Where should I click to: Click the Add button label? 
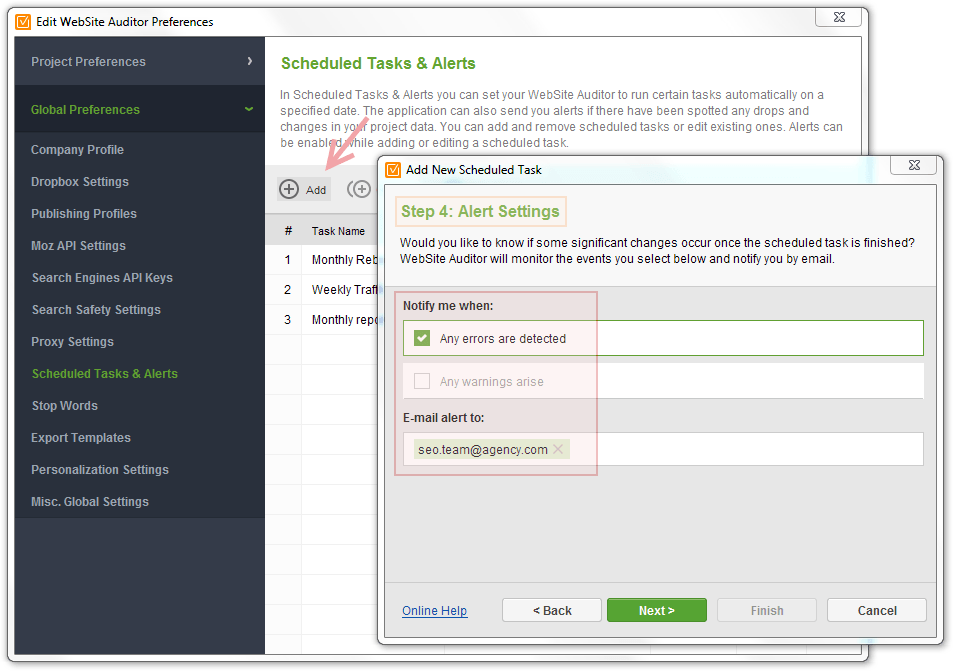[316, 190]
